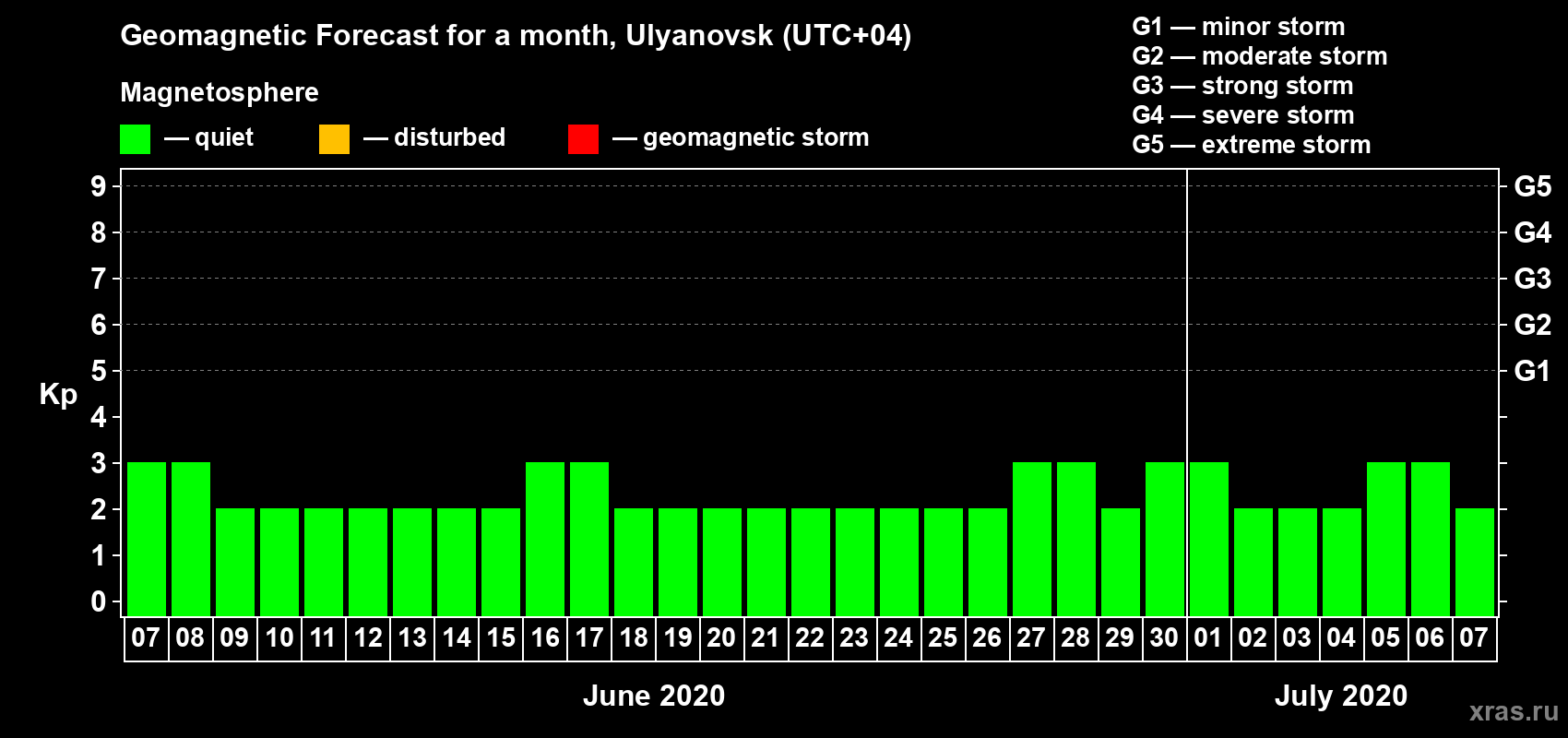Click the June 08 date cell
1568x738 pixels.
tap(191, 638)
